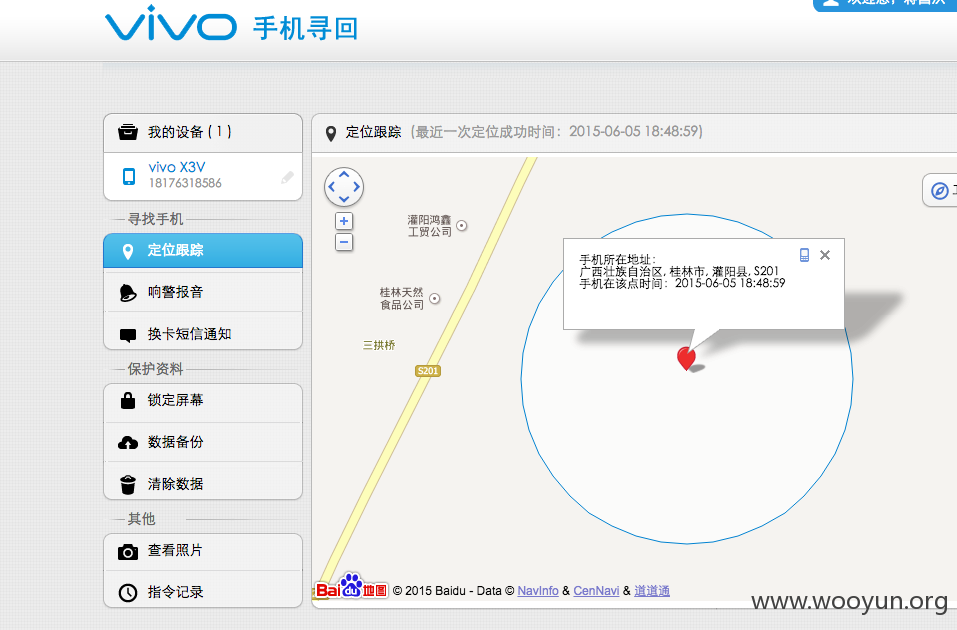
Task: Click the phone icon in the info popup
Action: 804,255
